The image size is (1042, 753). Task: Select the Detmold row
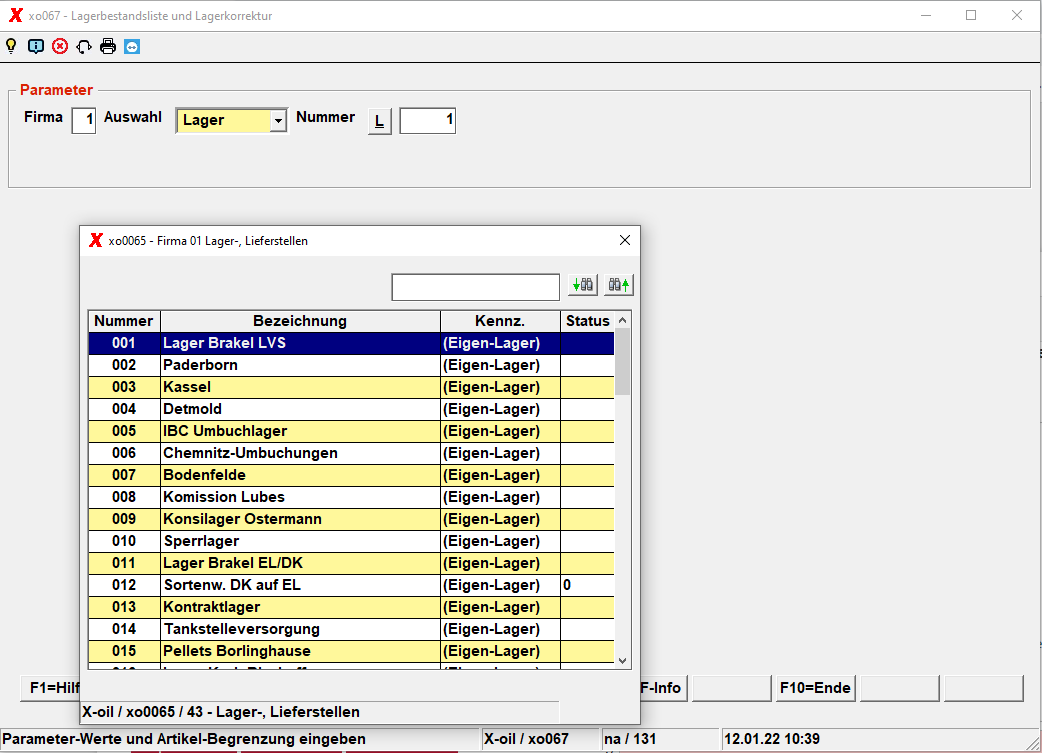click(x=352, y=409)
